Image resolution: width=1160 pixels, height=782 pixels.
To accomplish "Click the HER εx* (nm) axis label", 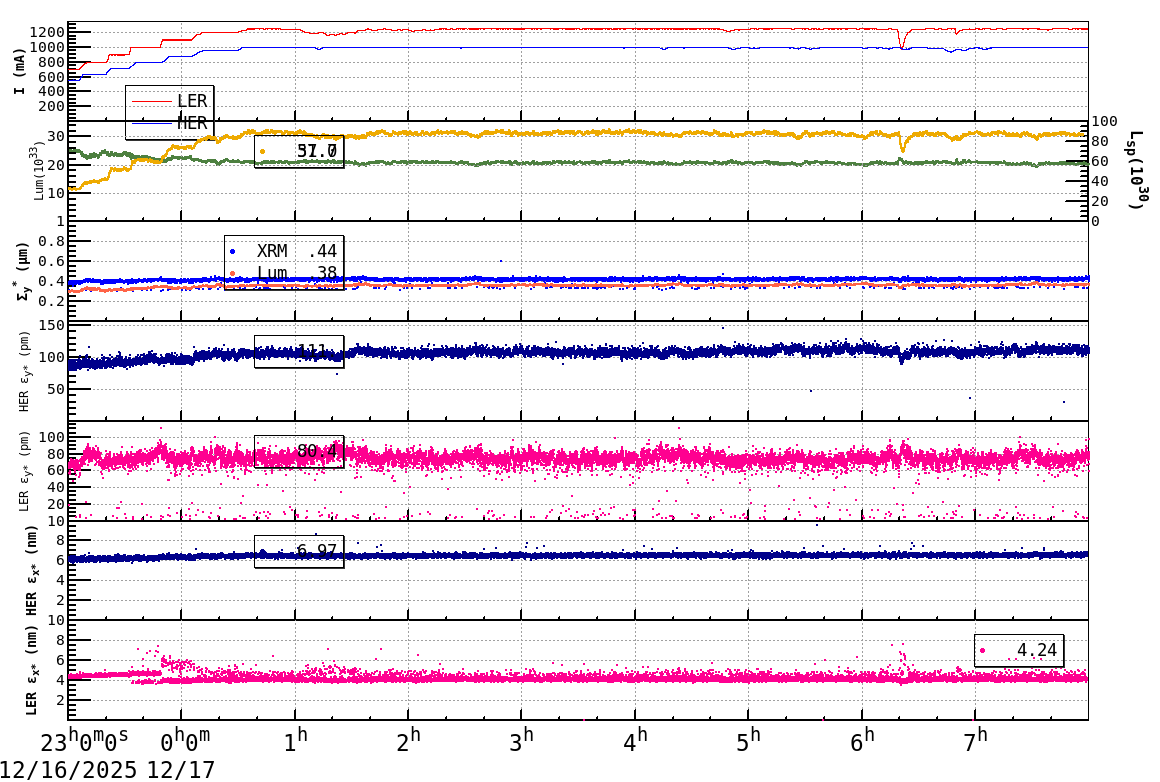I will [x=31, y=570].
